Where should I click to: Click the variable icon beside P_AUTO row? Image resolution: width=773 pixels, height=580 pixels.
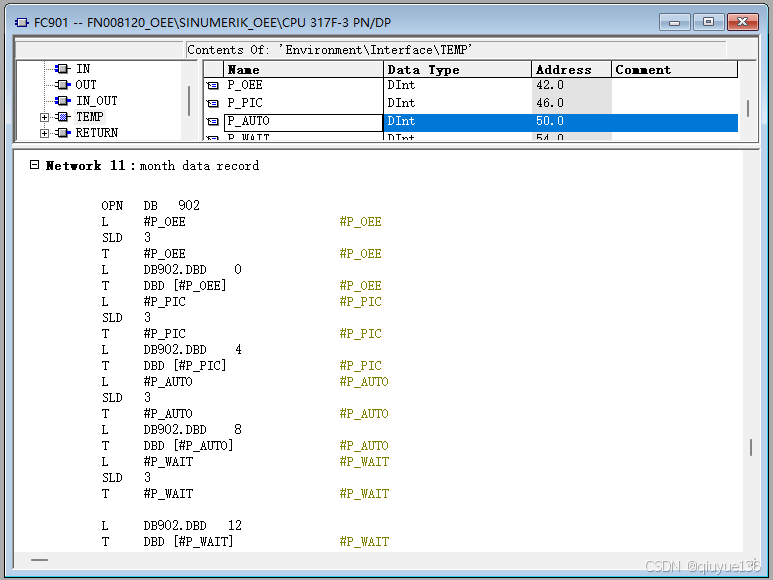pos(212,121)
